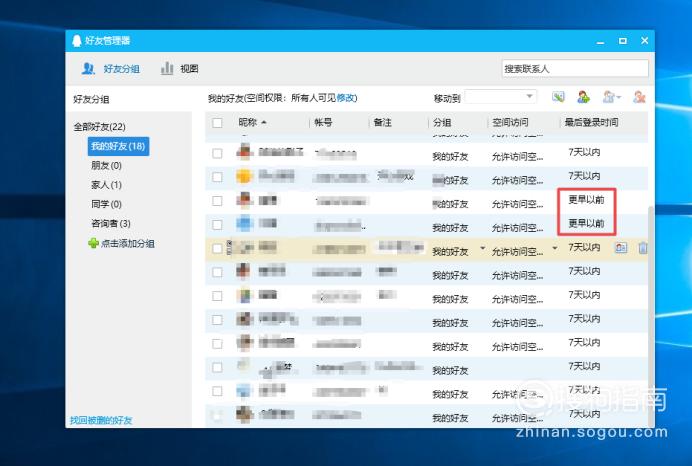Viewport: 692px width, 466px height.
Task: Expand the 我的好友 group dropdown in highlighted row
Action: coord(482,248)
